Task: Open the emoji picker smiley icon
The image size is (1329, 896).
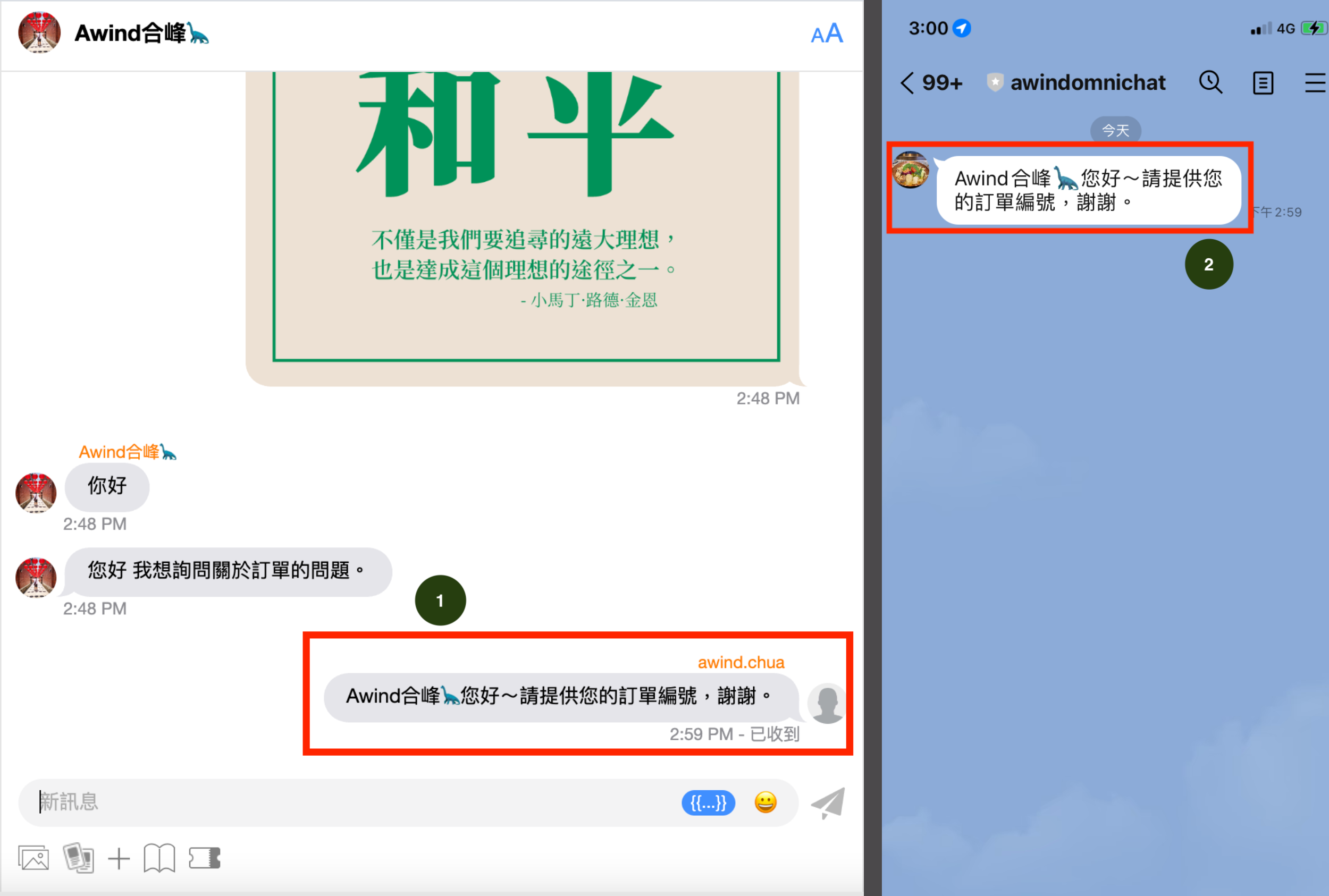Action: pos(766,802)
